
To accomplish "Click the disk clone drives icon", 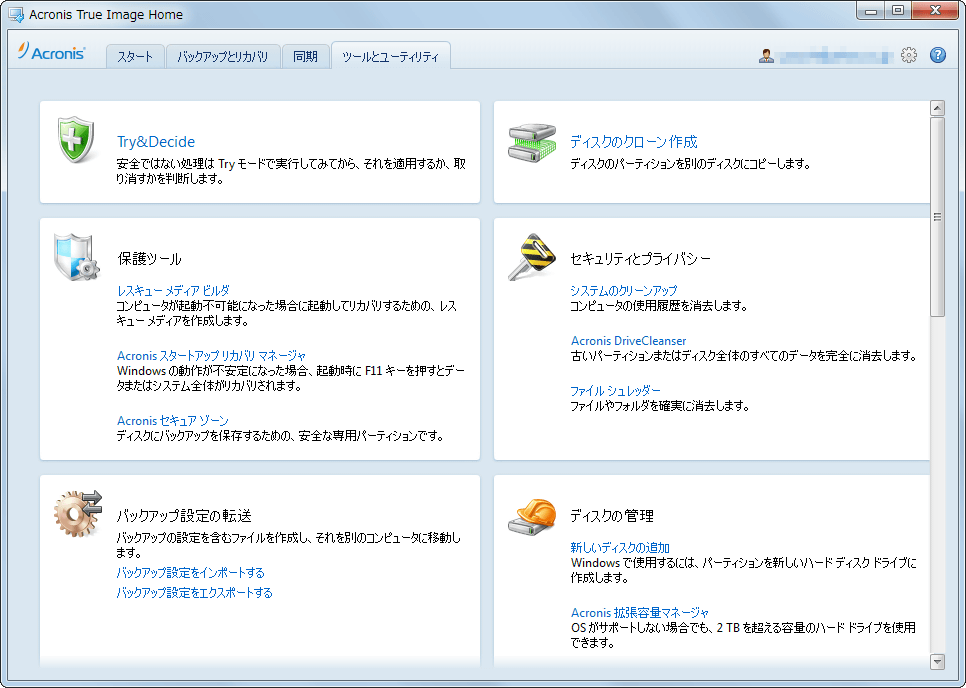I will pos(532,142).
